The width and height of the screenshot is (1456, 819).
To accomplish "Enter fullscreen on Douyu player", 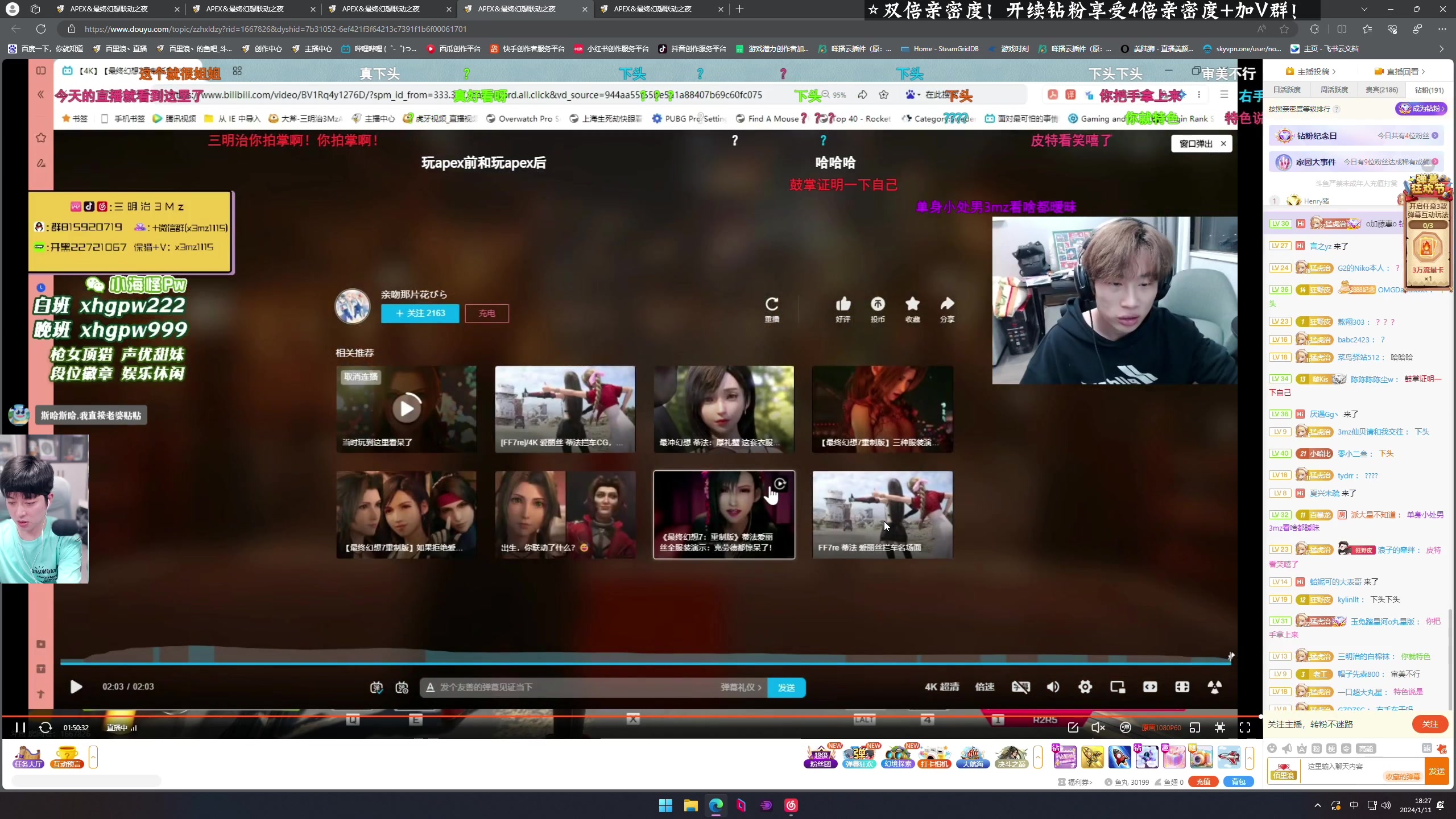I will click(x=1245, y=727).
